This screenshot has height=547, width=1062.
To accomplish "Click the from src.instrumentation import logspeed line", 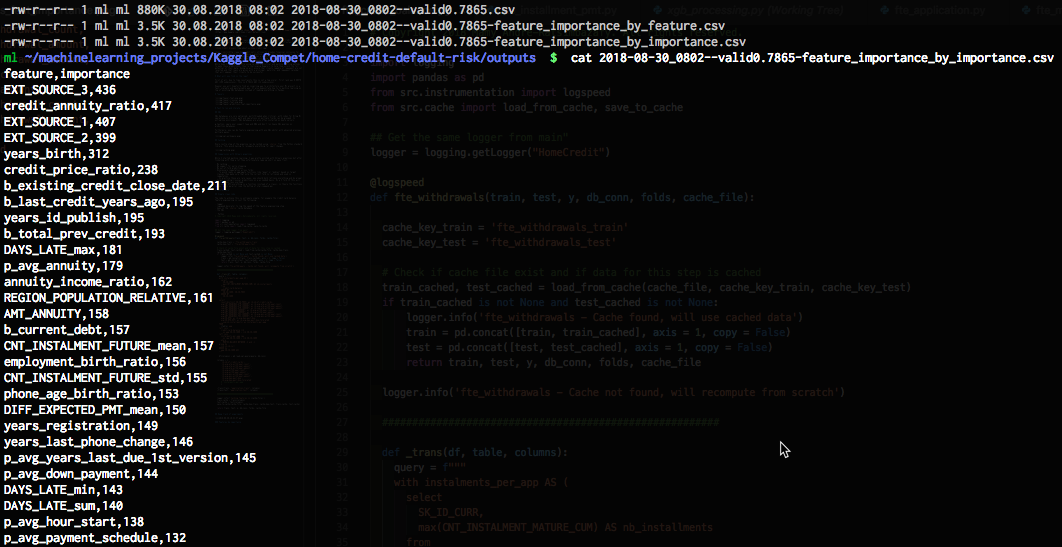I will pos(490,92).
